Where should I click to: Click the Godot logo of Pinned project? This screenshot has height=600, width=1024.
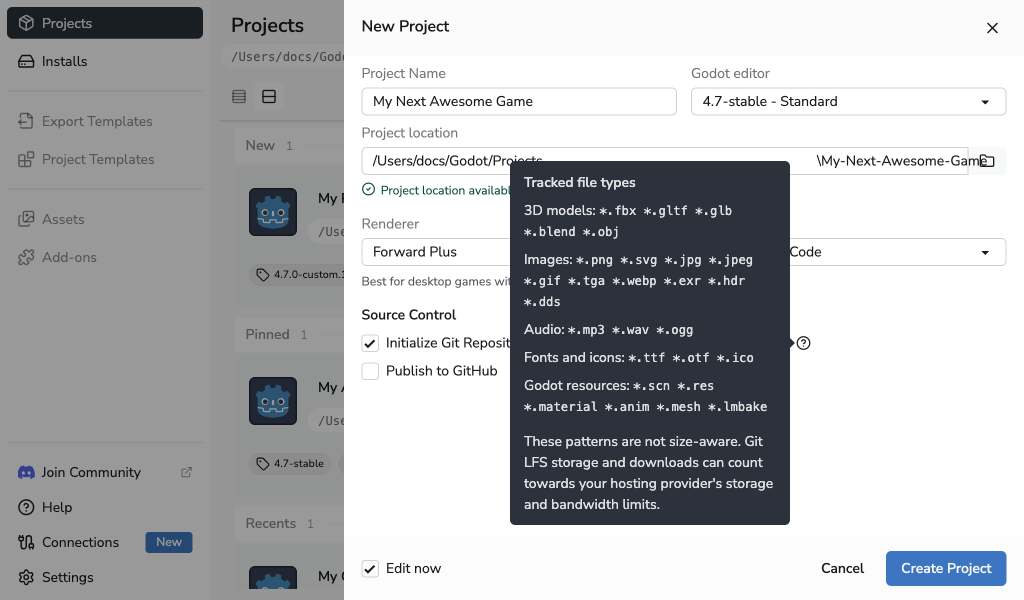[x=273, y=401]
